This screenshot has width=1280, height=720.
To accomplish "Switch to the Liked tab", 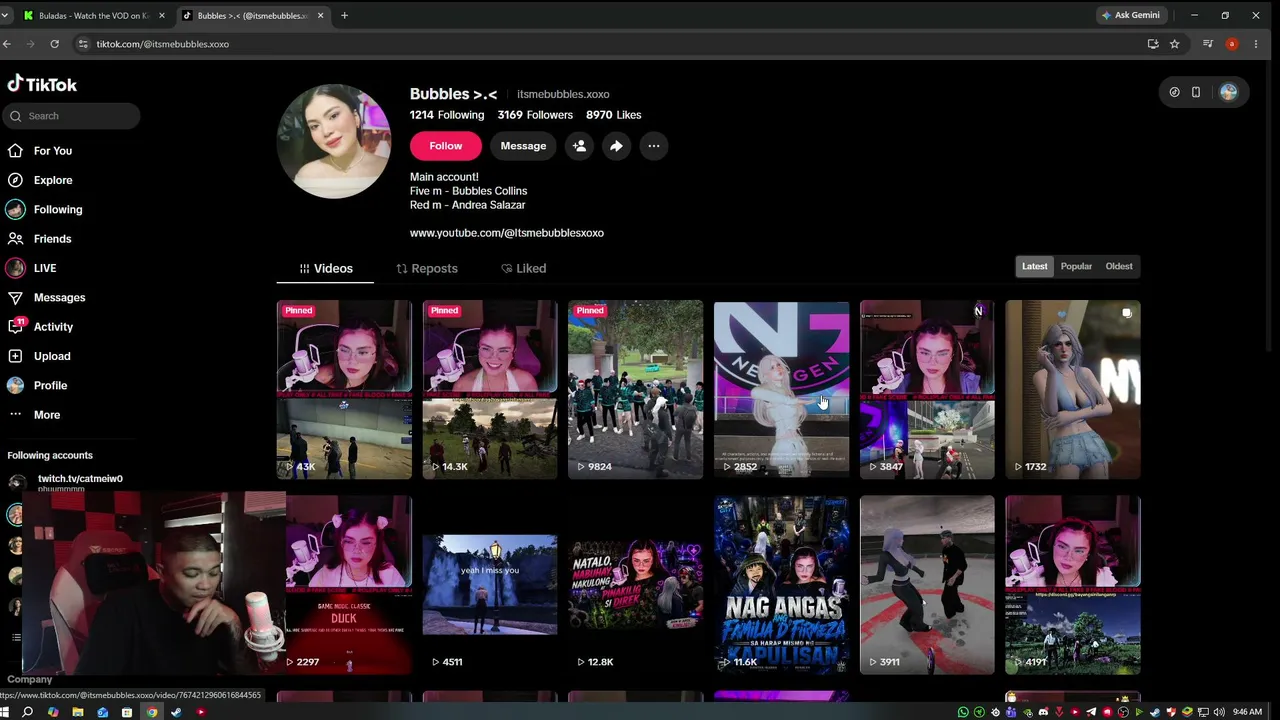I will pos(523,268).
